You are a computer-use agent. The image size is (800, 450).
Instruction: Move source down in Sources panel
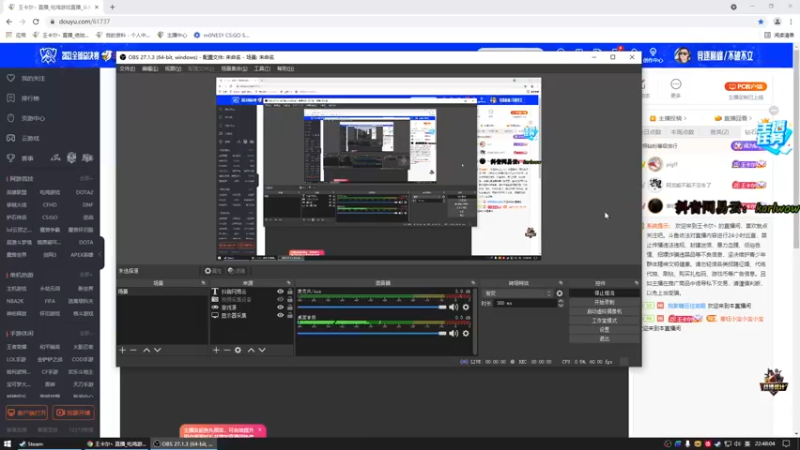(x=262, y=350)
